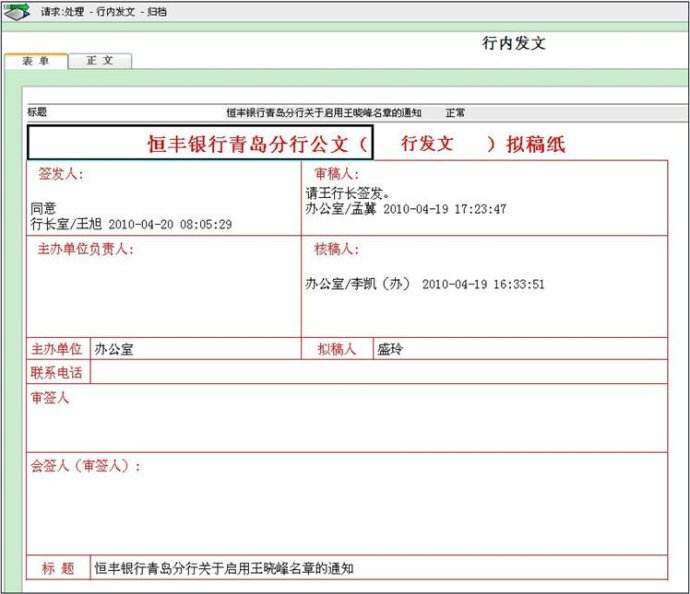
Task: Click the 标 题 label in bottom row
Action: (58, 568)
